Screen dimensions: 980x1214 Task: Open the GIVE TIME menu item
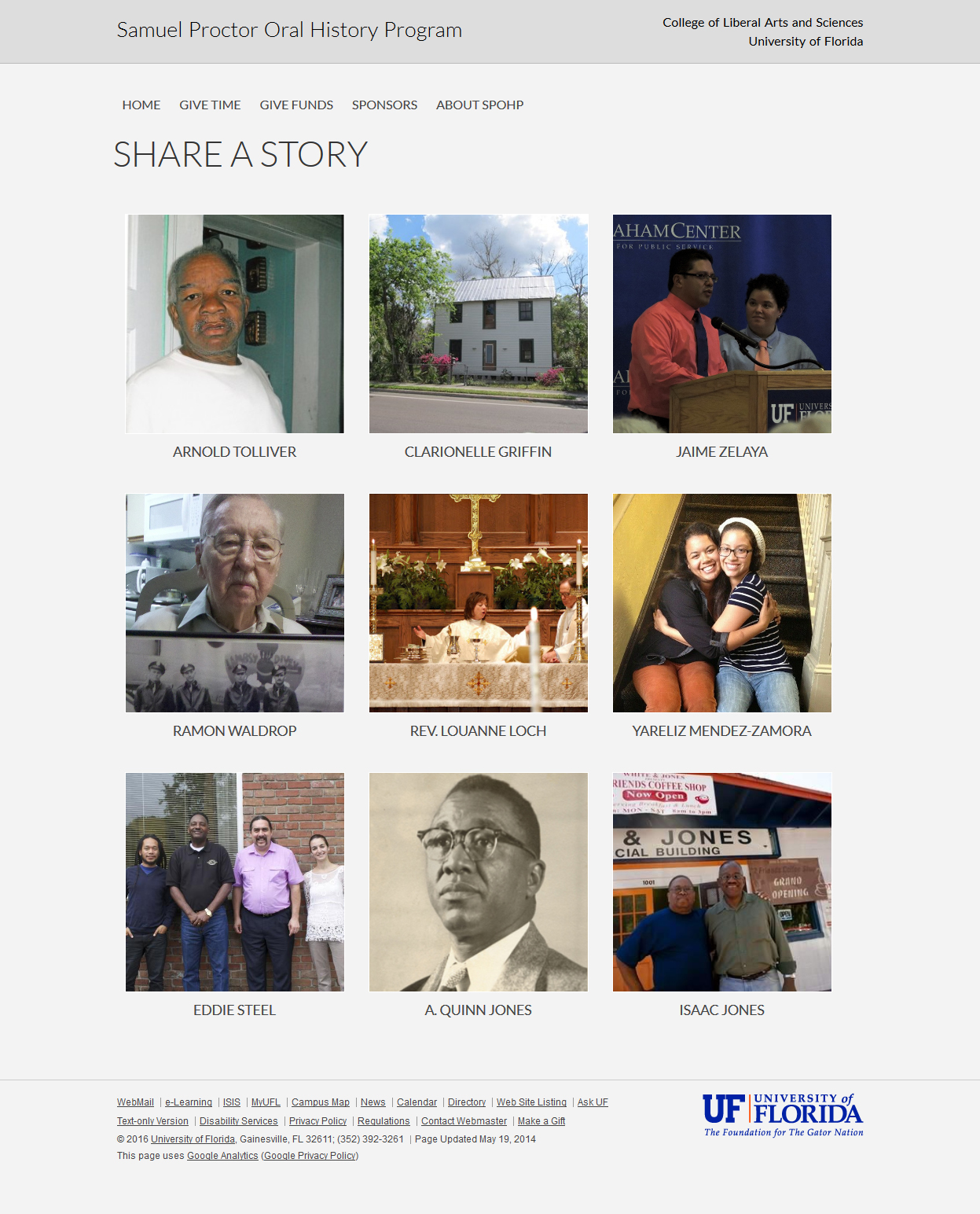[210, 105]
